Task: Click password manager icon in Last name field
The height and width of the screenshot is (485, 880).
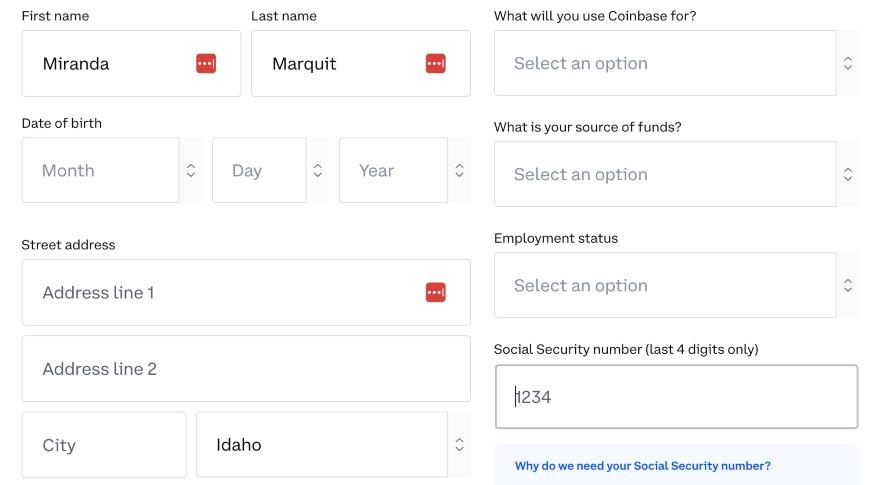Action: click(x=436, y=63)
